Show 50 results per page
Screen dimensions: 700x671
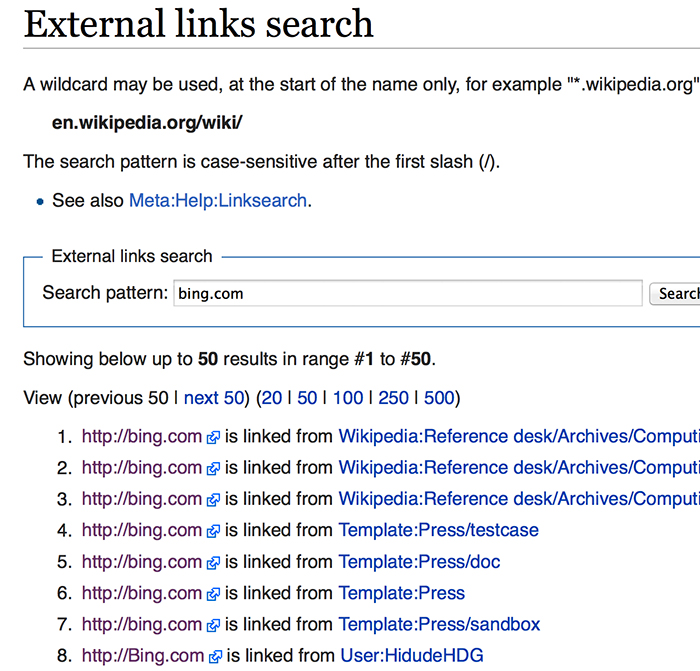coord(307,398)
